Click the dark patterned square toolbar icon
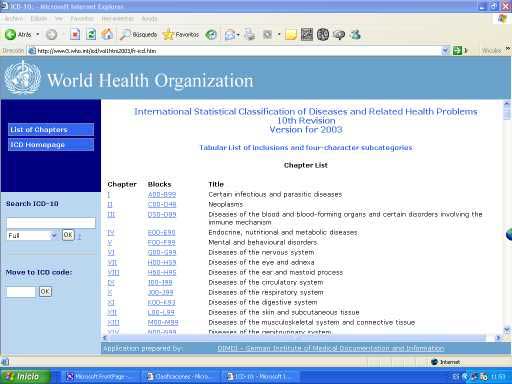 pyautogui.click(x=307, y=34)
